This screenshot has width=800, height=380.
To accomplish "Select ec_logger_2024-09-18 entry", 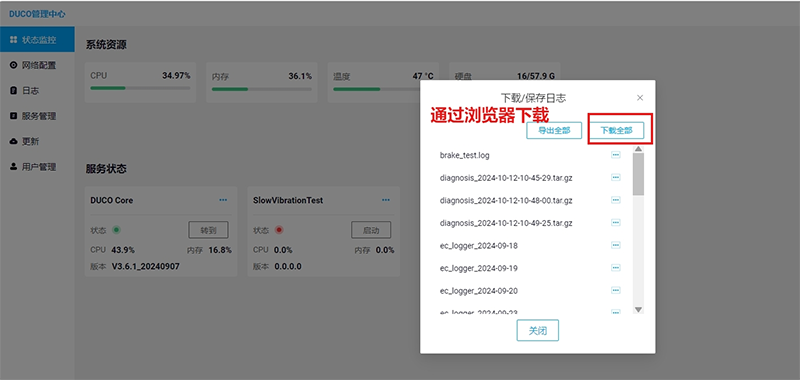I will coord(479,246).
